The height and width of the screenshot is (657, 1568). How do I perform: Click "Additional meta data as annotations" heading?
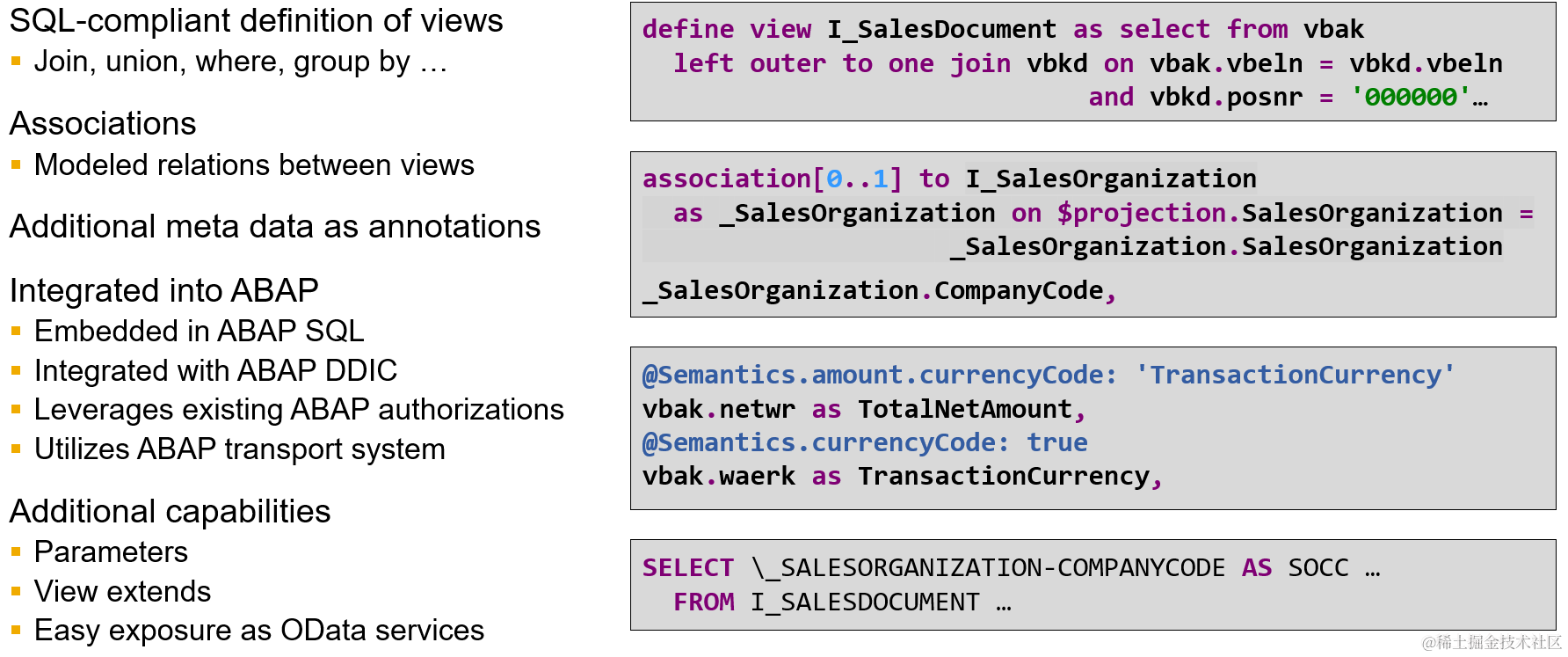275,226
